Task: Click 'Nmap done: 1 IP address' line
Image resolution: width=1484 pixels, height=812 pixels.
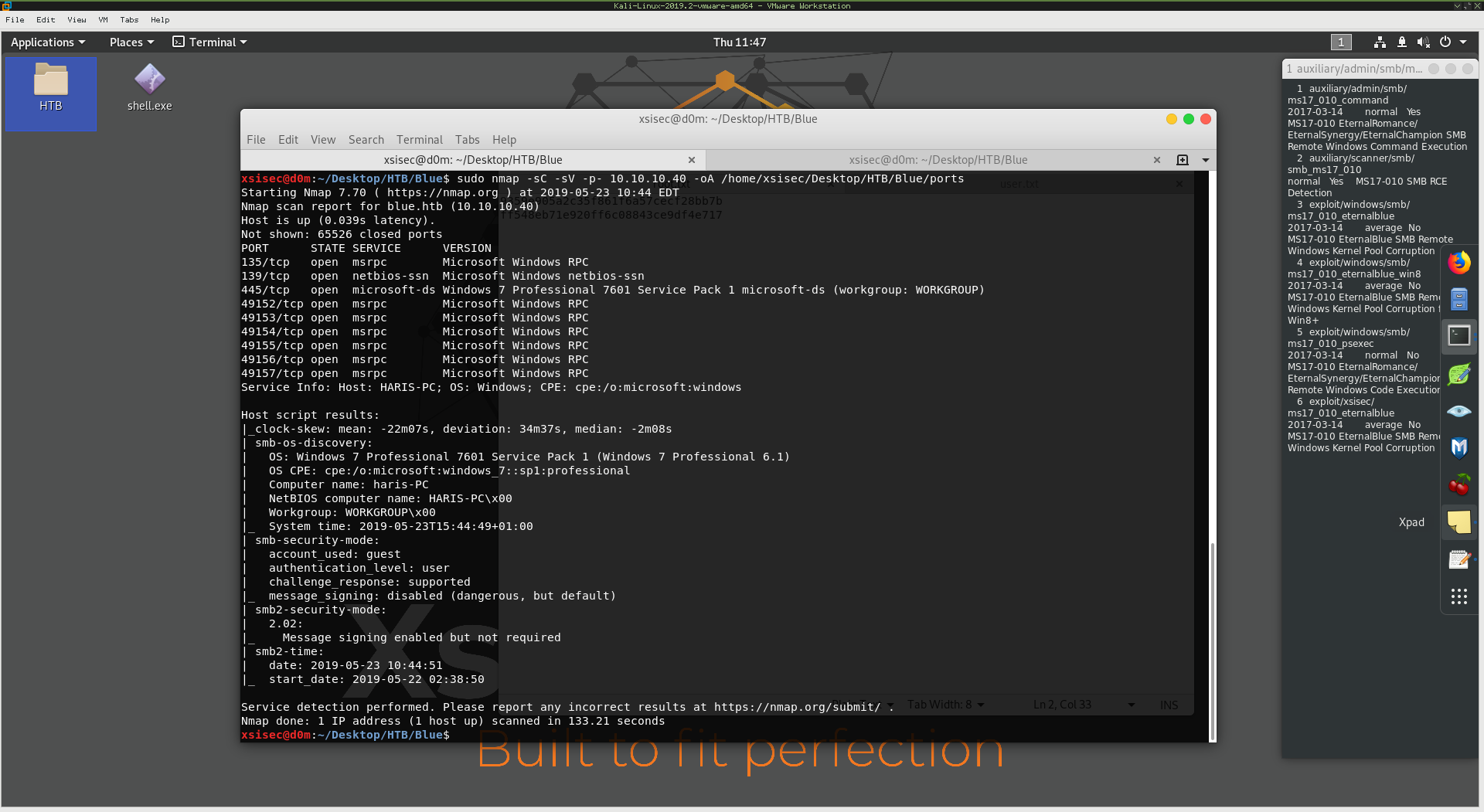Action: (453, 721)
